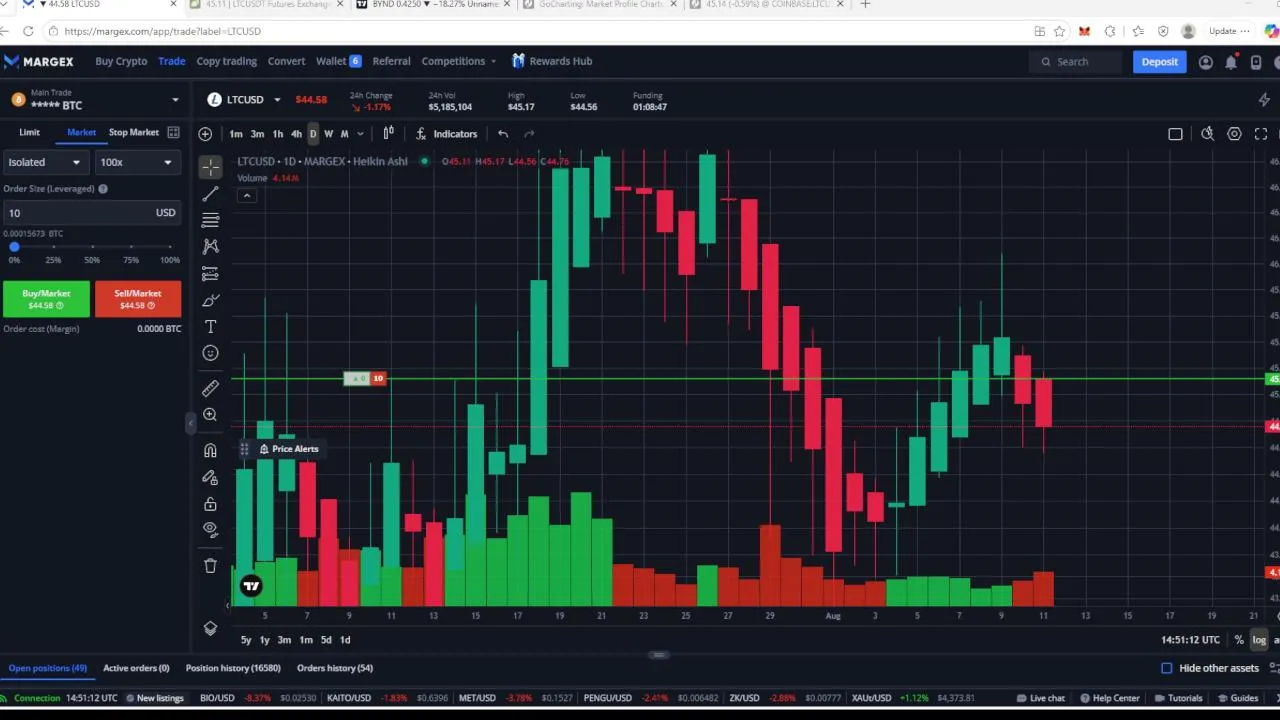This screenshot has width=1280, height=720.
Task: Activate the chart zoom-in tool
Action: coord(210,415)
